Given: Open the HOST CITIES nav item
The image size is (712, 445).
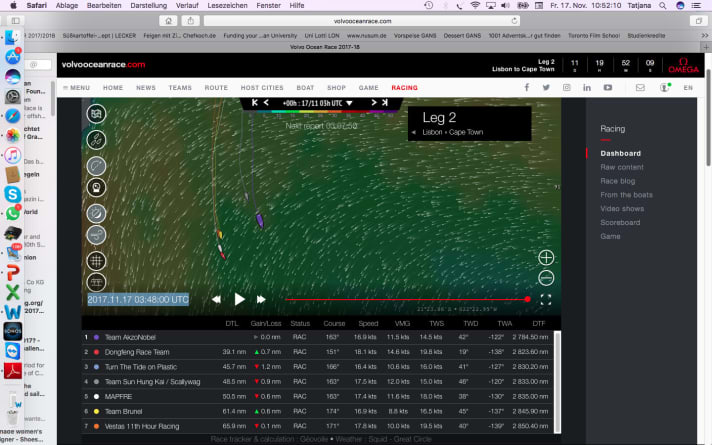Looking at the screenshot, I should tap(262, 88).
